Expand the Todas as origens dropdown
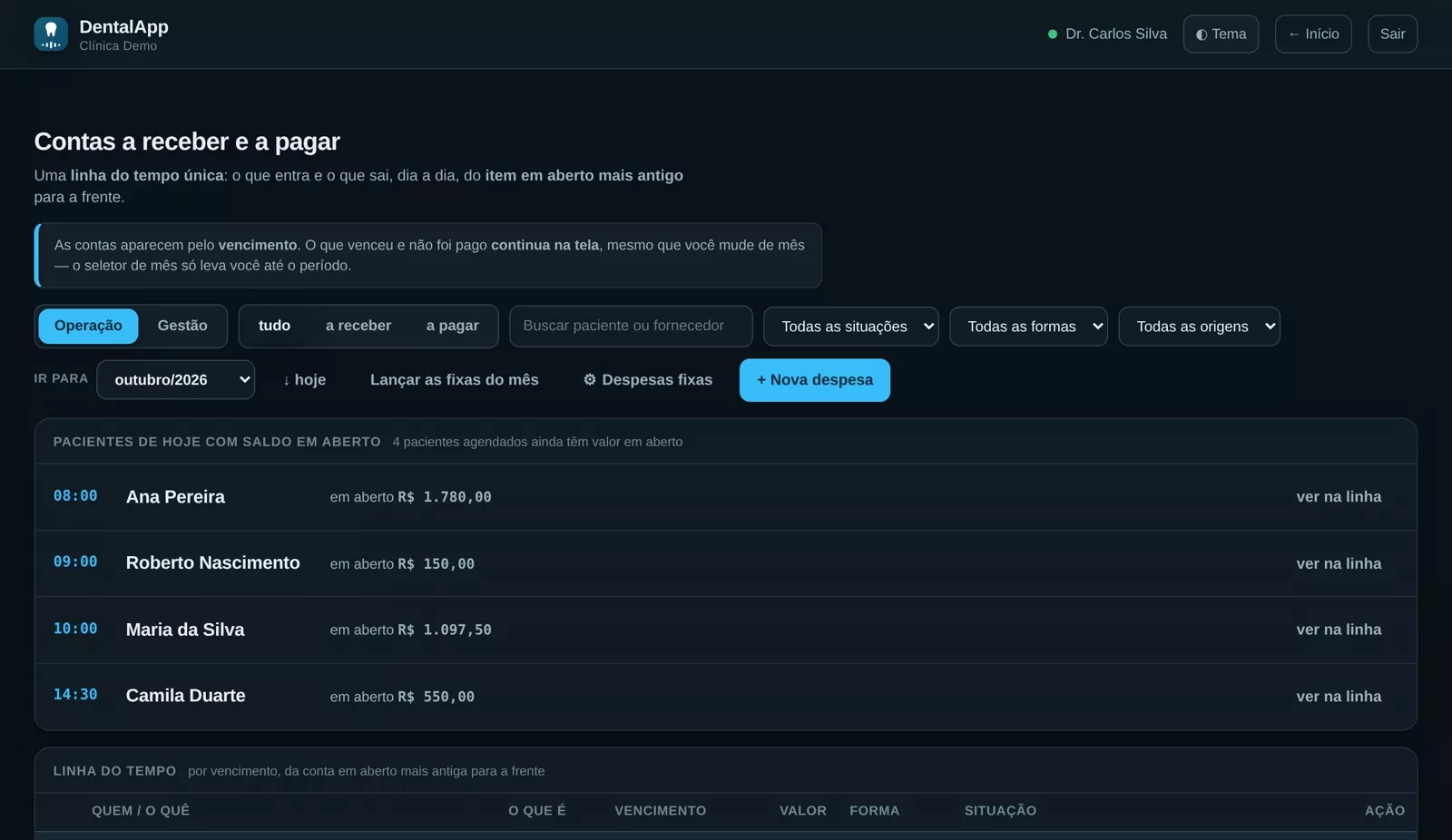Screen dimensions: 1452x840 pyautogui.click(x=1199, y=327)
